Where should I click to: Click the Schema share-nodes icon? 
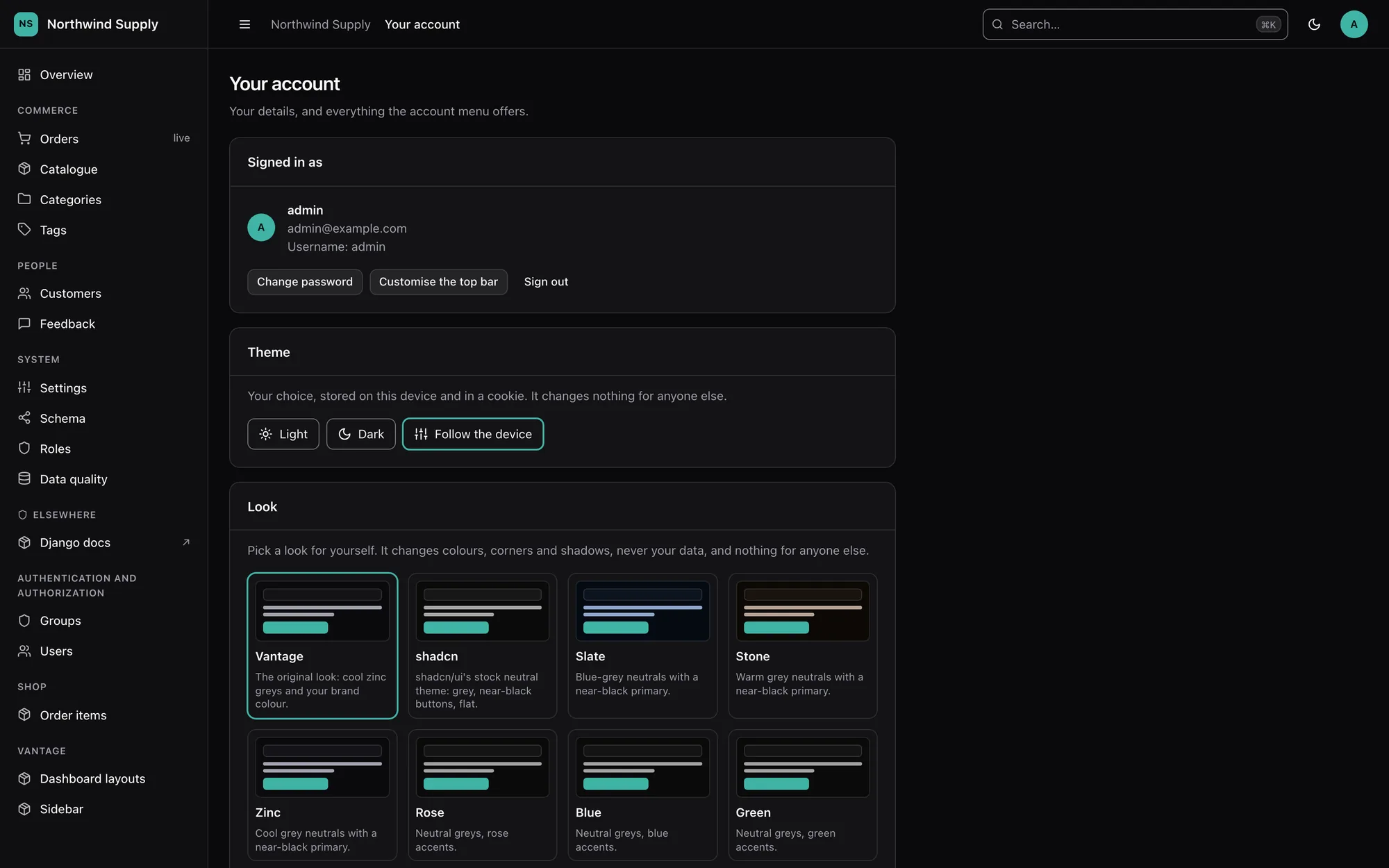[x=24, y=418]
